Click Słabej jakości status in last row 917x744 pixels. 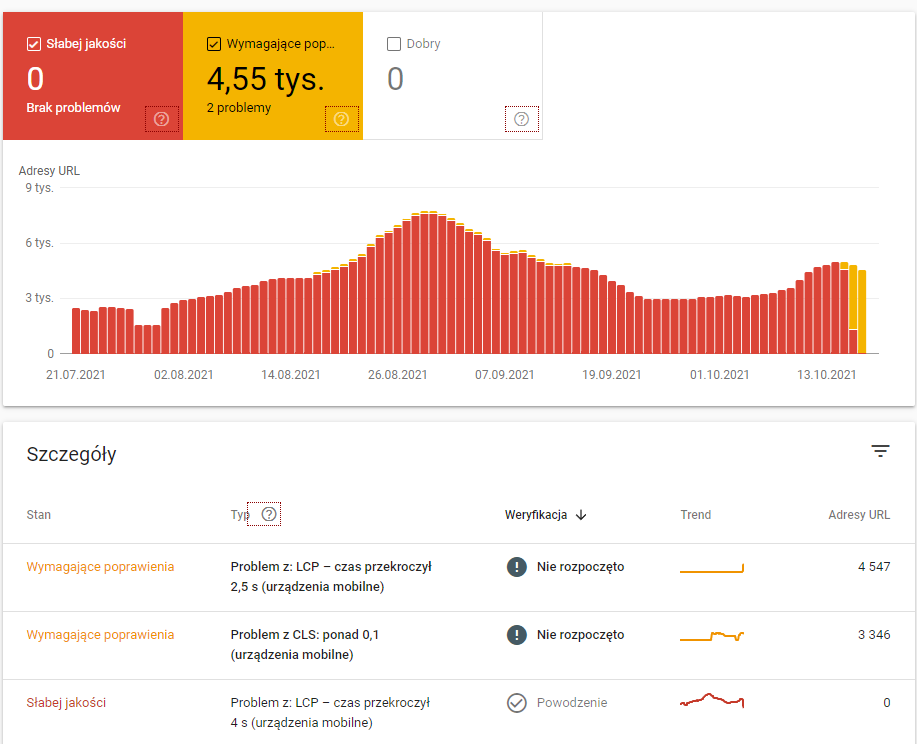66,703
